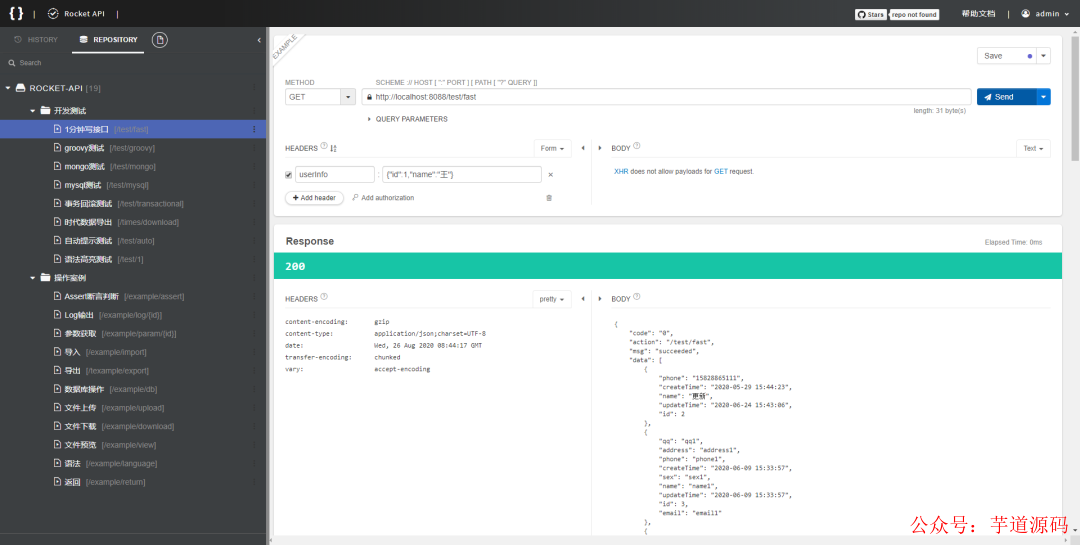Image resolution: width=1080 pixels, height=545 pixels.
Task: Open the admin account menu
Action: coord(1046,14)
